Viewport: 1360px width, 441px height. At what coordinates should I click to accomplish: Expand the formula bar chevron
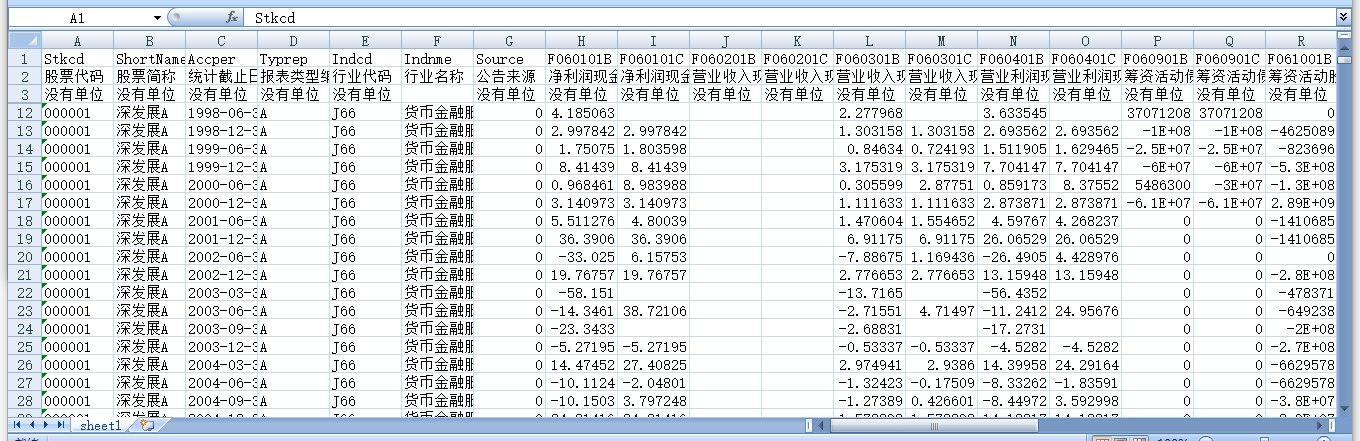[x=1342, y=18]
